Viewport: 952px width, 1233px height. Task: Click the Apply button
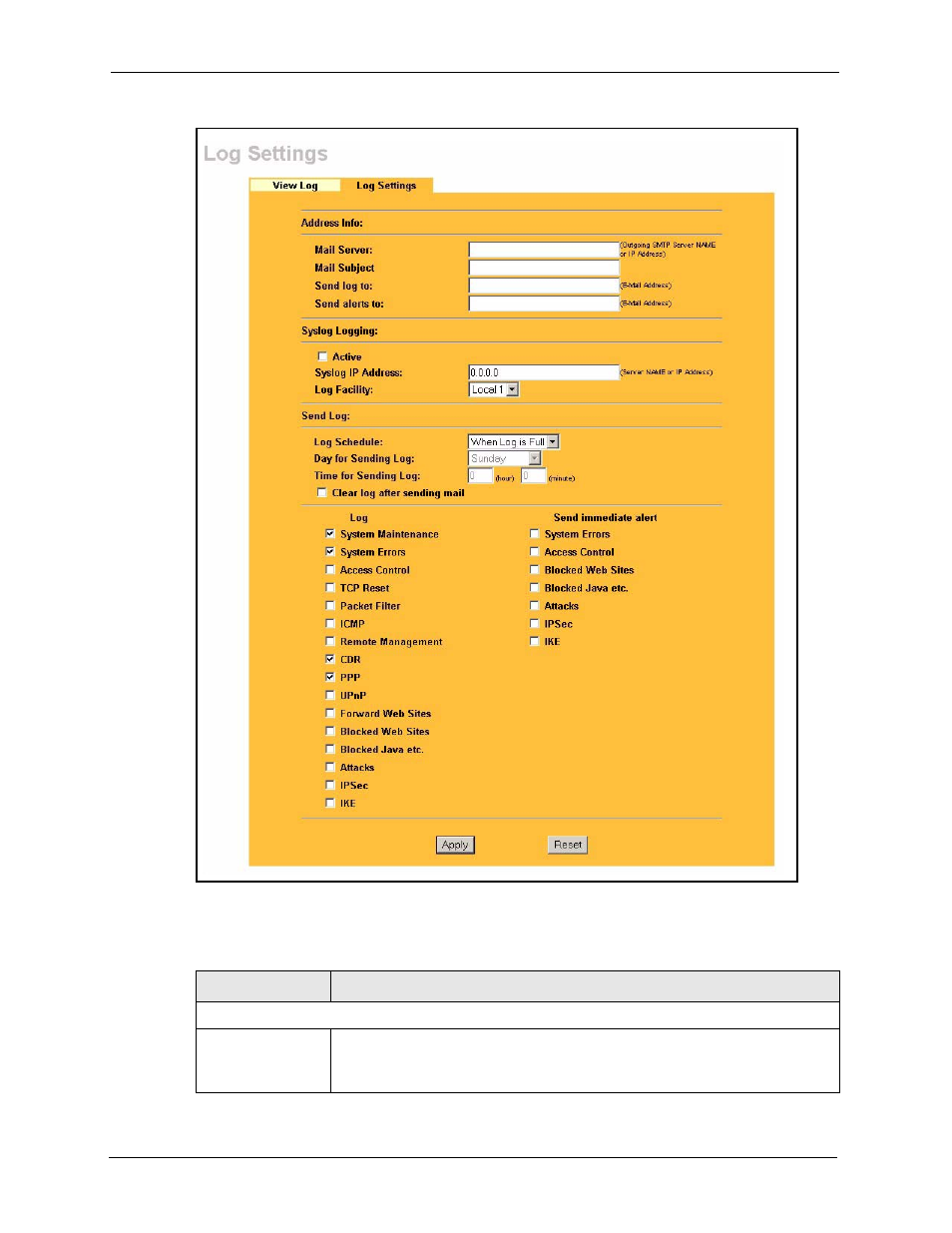click(x=455, y=845)
